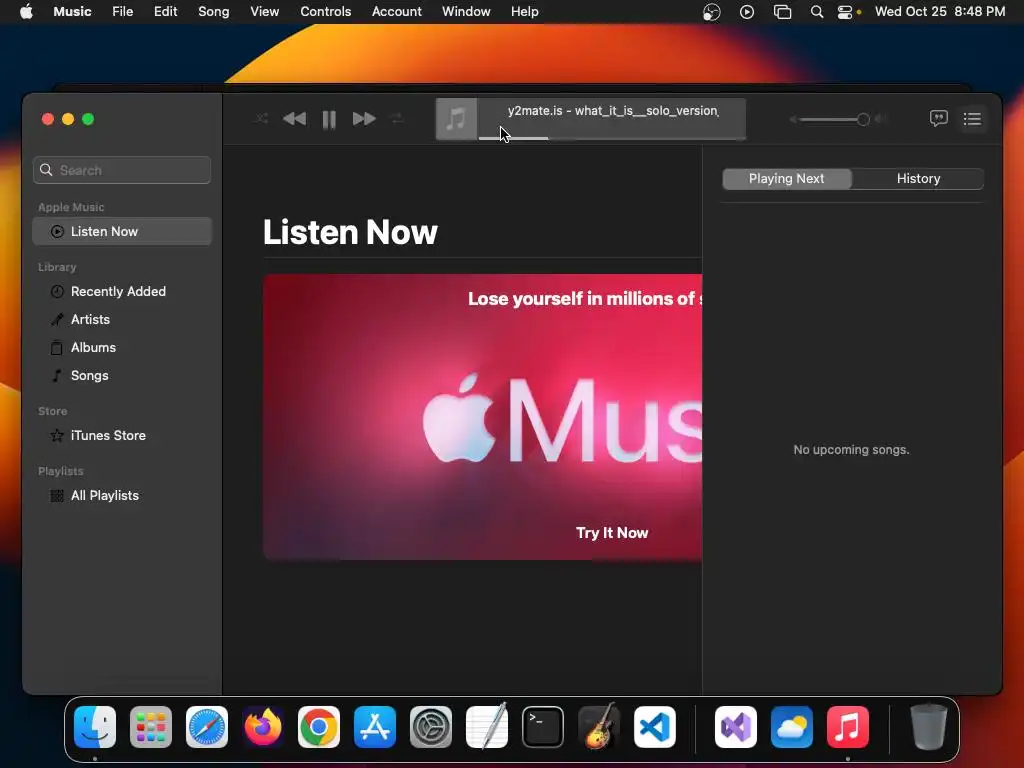
Task: Open App Store from the Dock
Action: pos(375,727)
